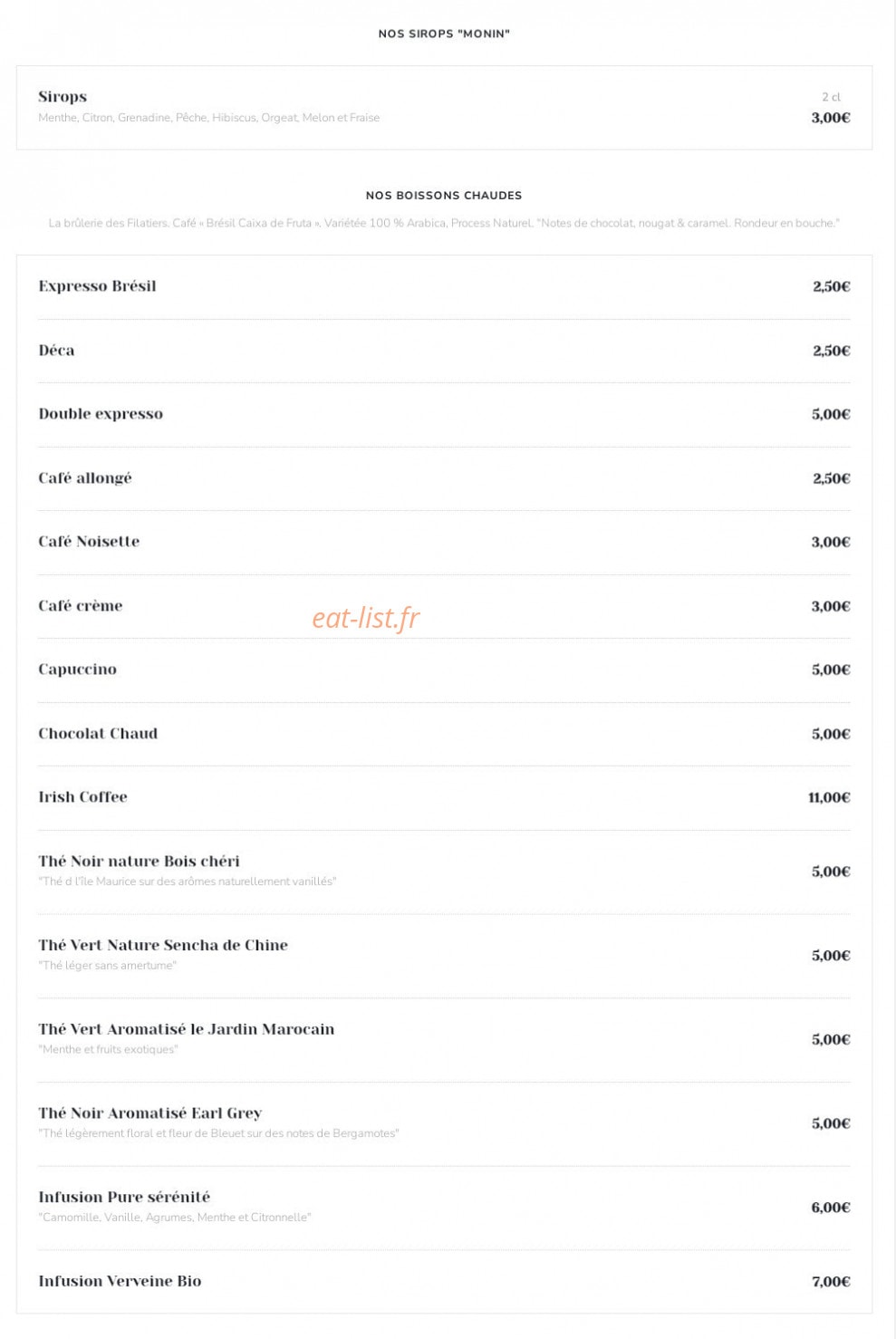Select Double expresso item
896x1339 pixels.
444,414
